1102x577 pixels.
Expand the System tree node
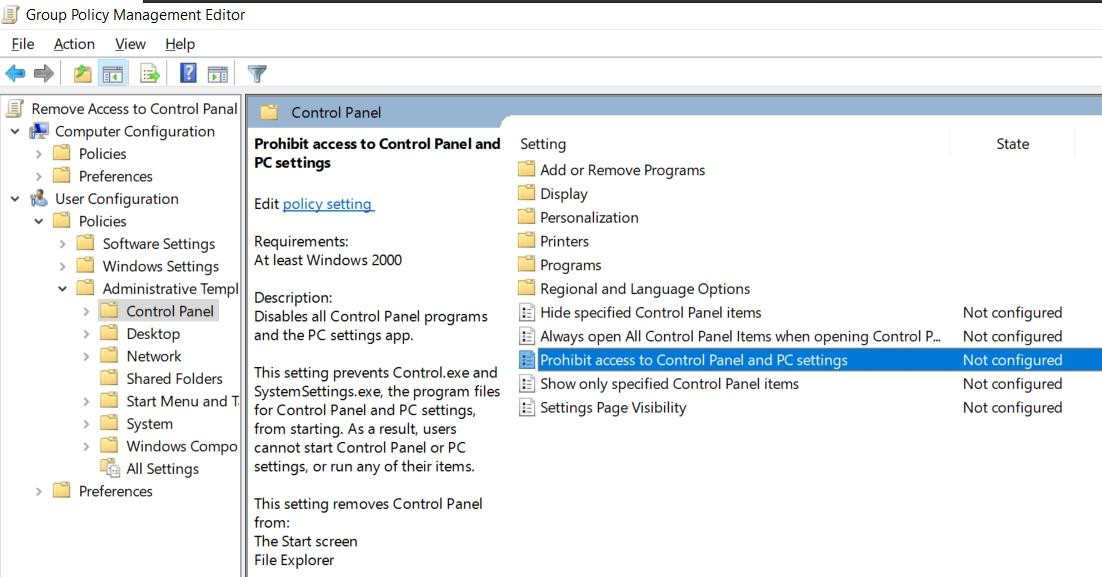pos(86,424)
